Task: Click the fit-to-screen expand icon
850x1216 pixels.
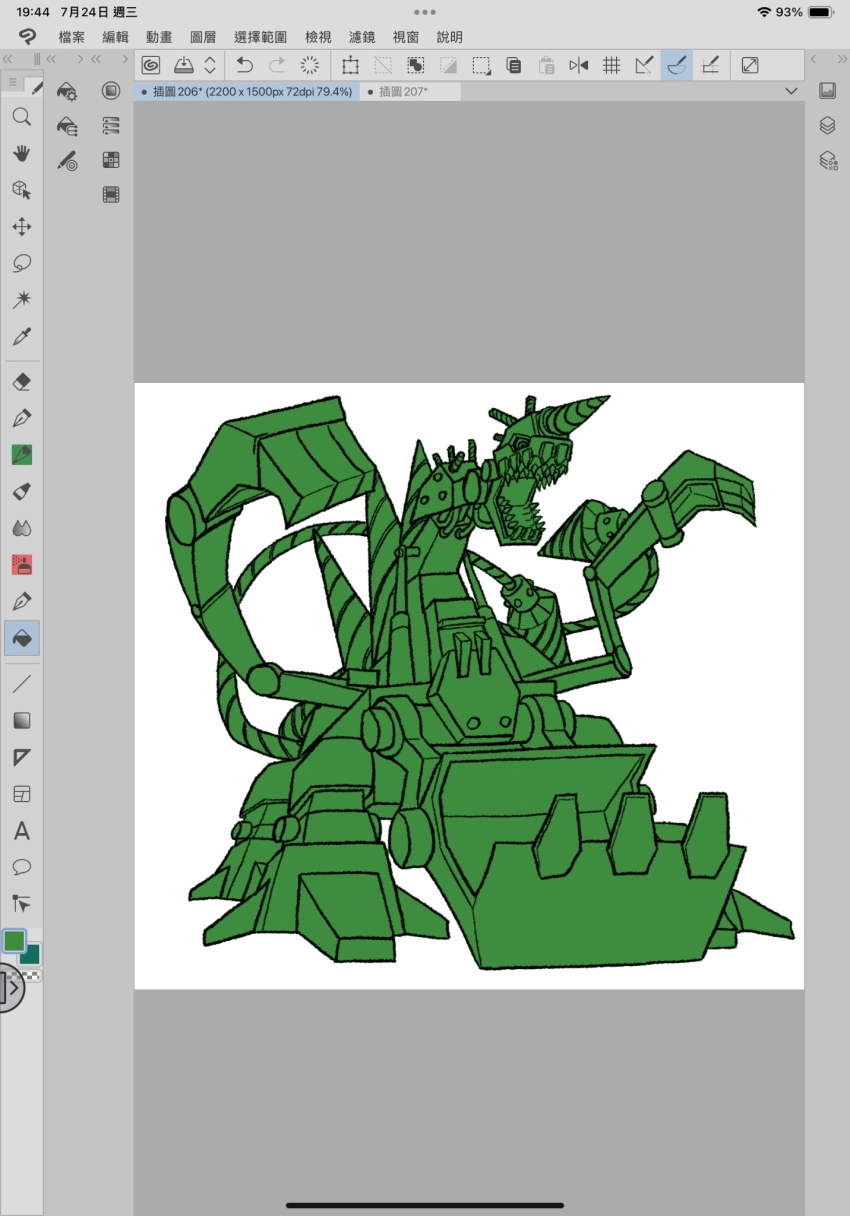Action: 750,65
